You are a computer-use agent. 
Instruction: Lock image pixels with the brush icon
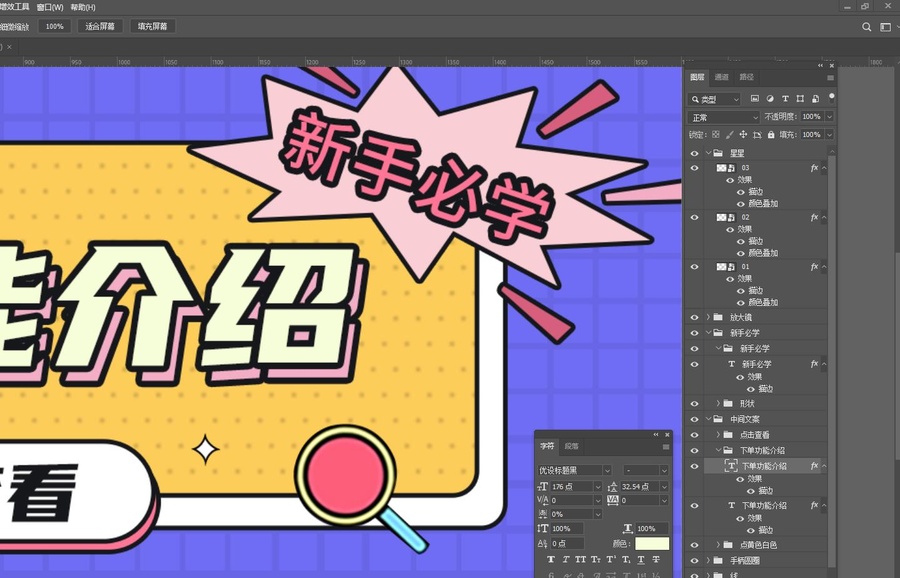730,134
